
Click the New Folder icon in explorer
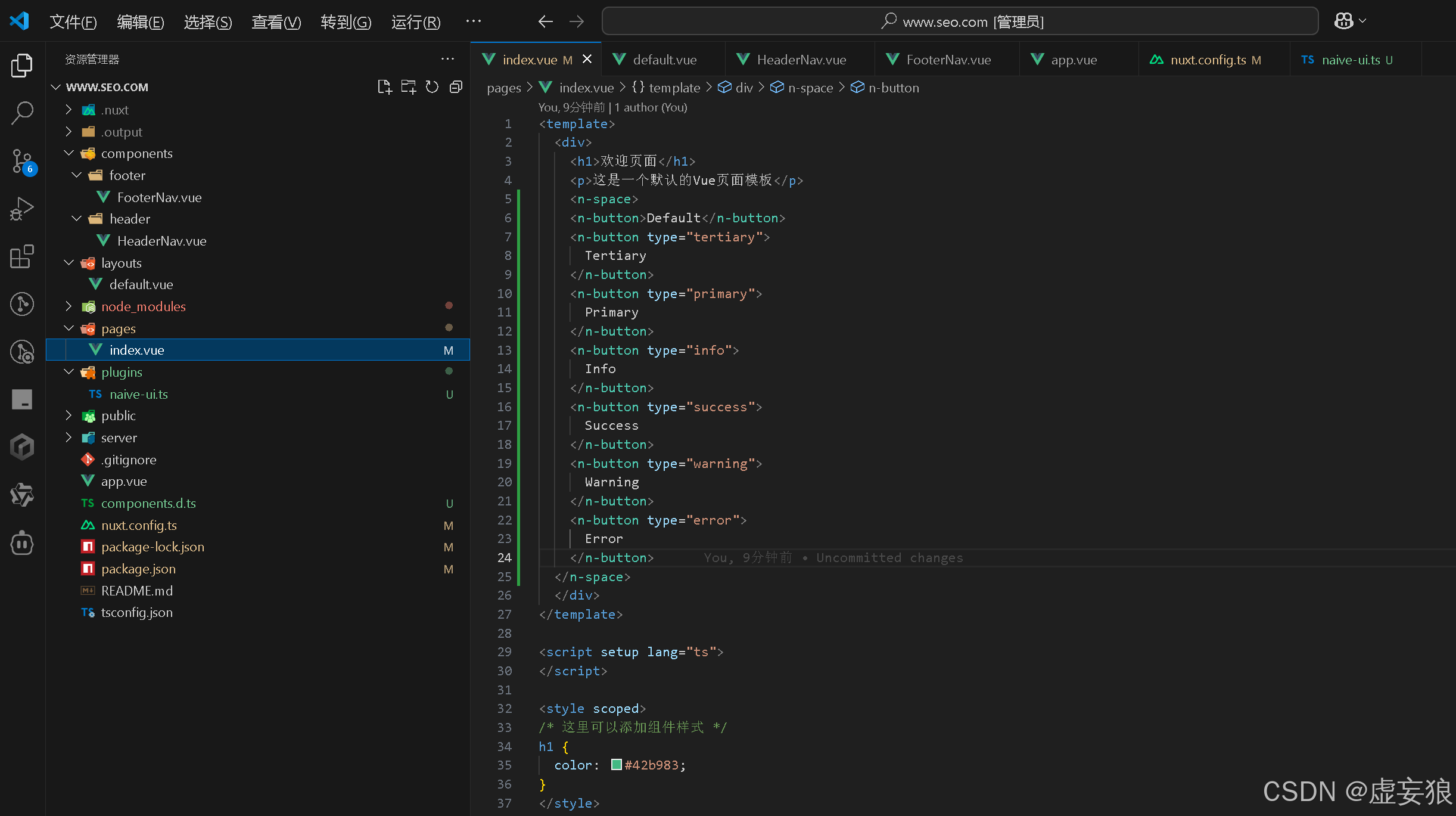pyautogui.click(x=408, y=87)
